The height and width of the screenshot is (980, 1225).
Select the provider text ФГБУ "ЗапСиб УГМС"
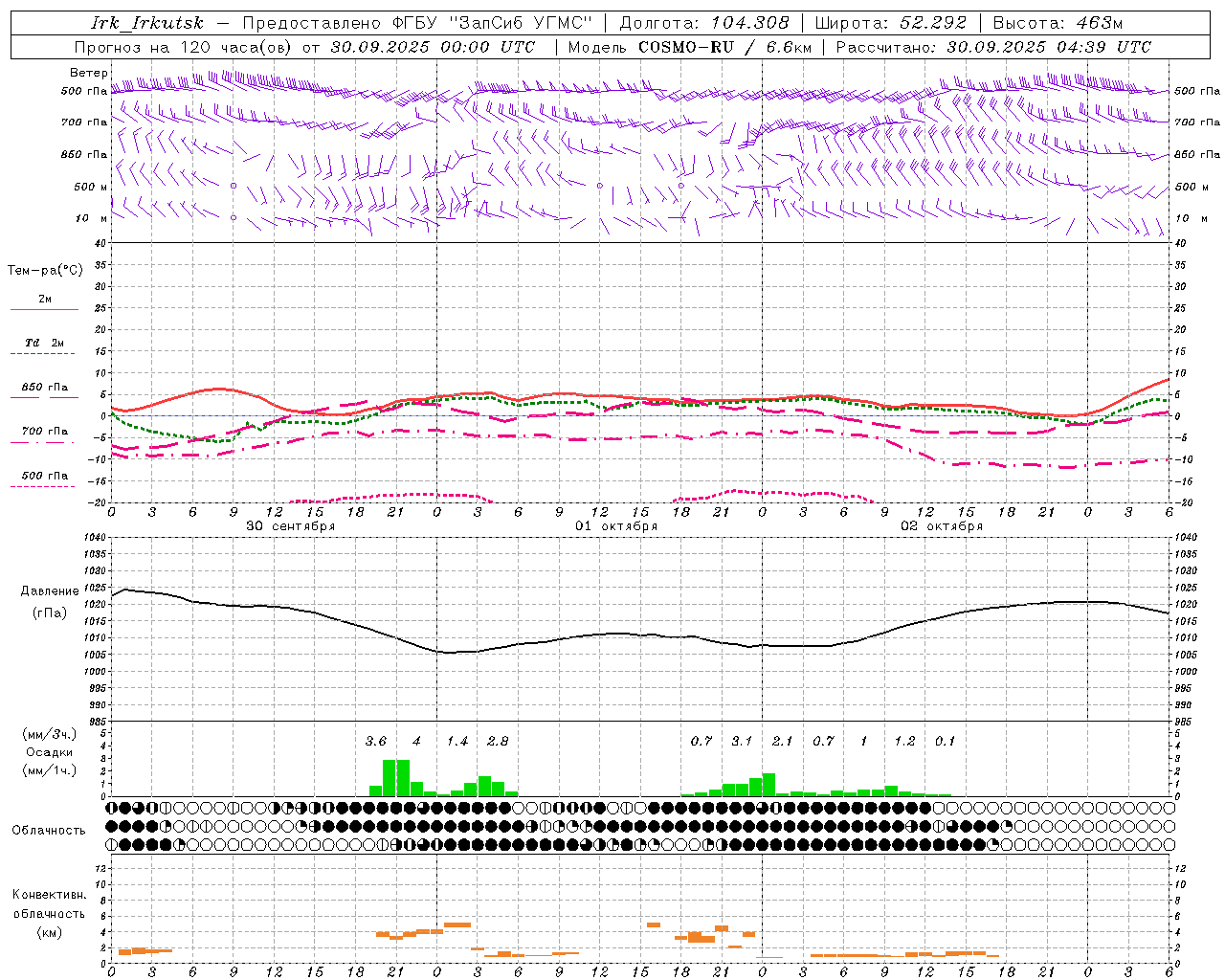pyautogui.click(x=493, y=23)
